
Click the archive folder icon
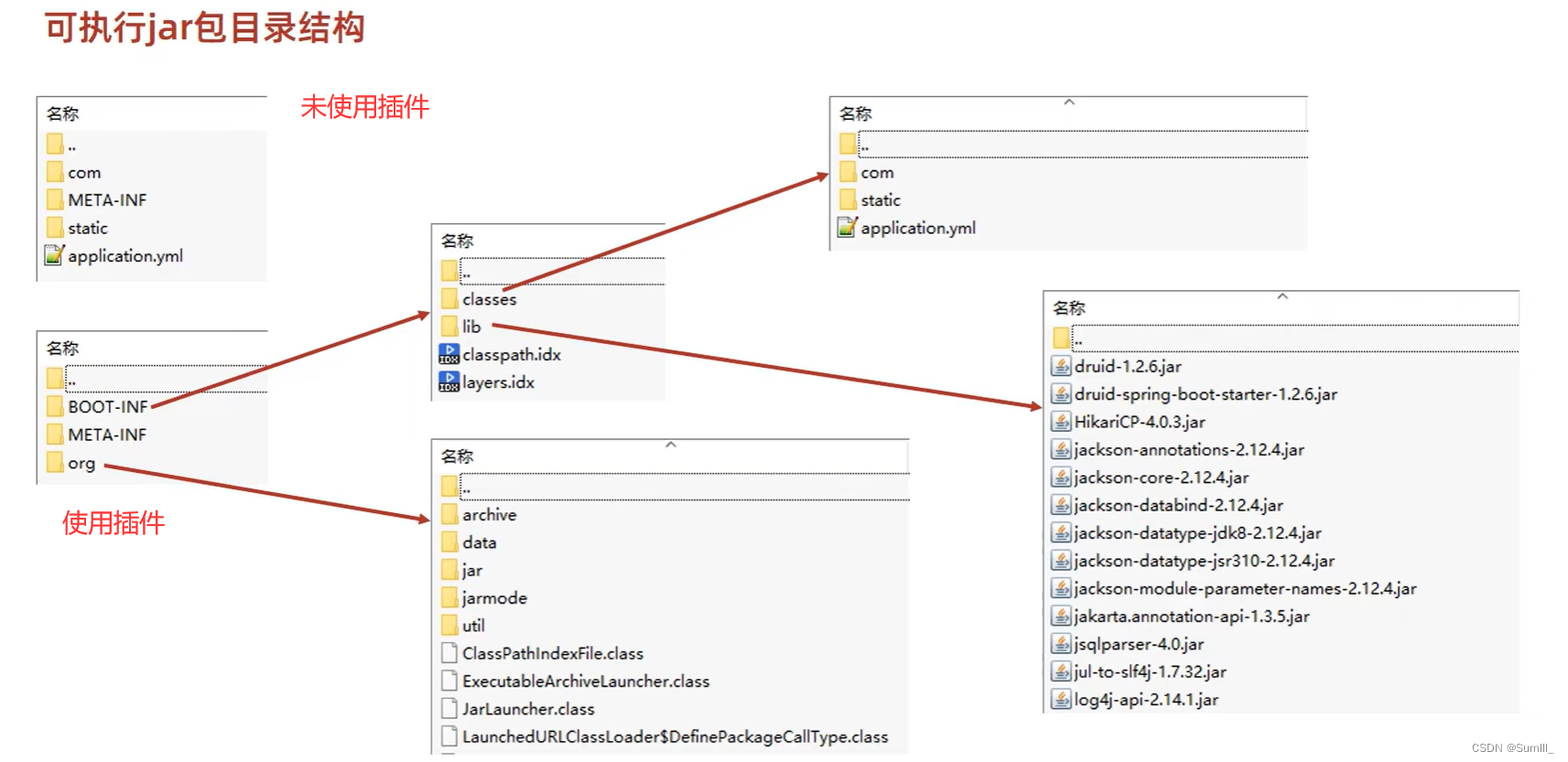(449, 514)
